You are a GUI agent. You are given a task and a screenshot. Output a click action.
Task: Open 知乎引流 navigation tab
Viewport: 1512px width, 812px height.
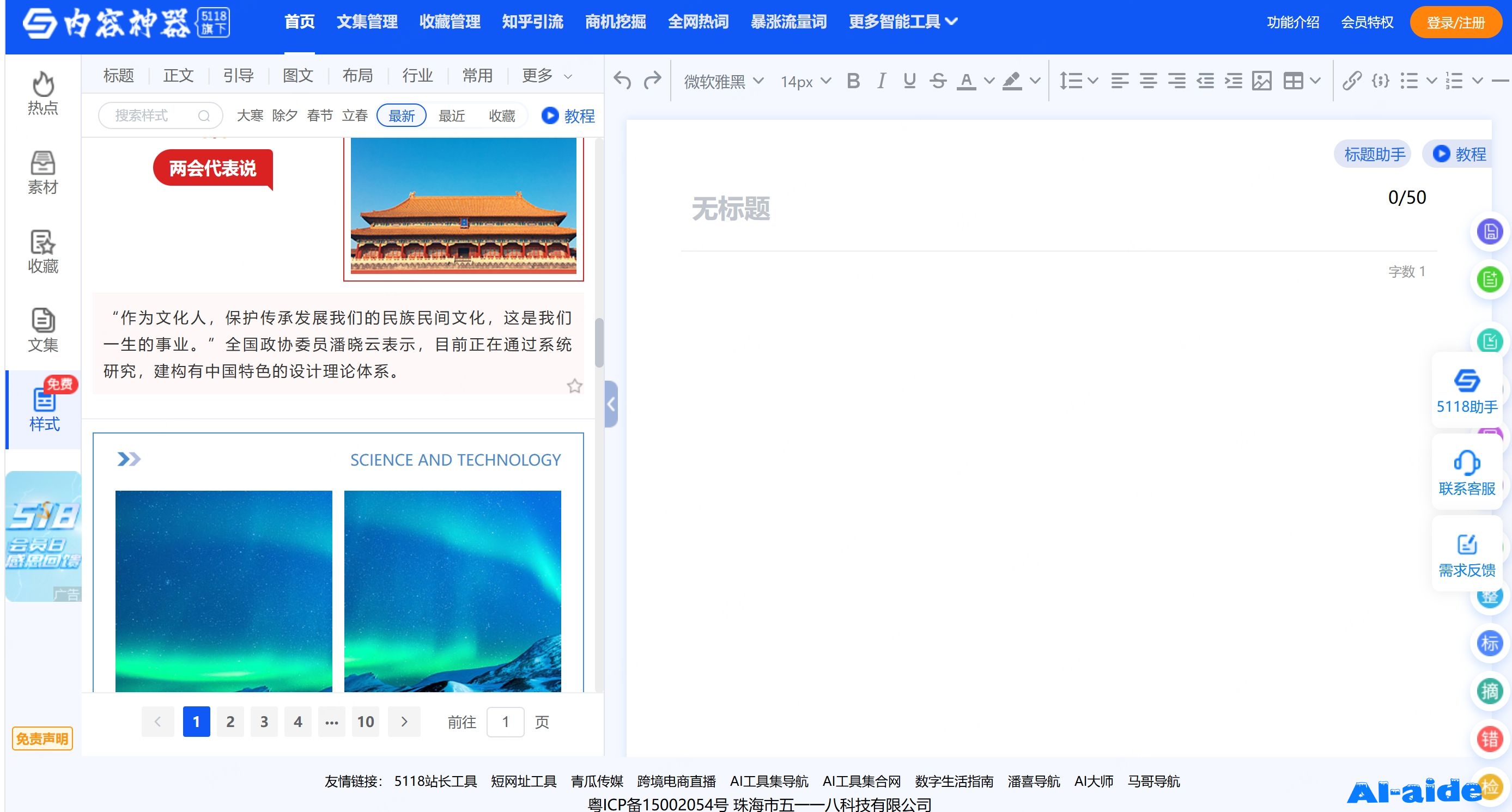pyautogui.click(x=532, y=22)
